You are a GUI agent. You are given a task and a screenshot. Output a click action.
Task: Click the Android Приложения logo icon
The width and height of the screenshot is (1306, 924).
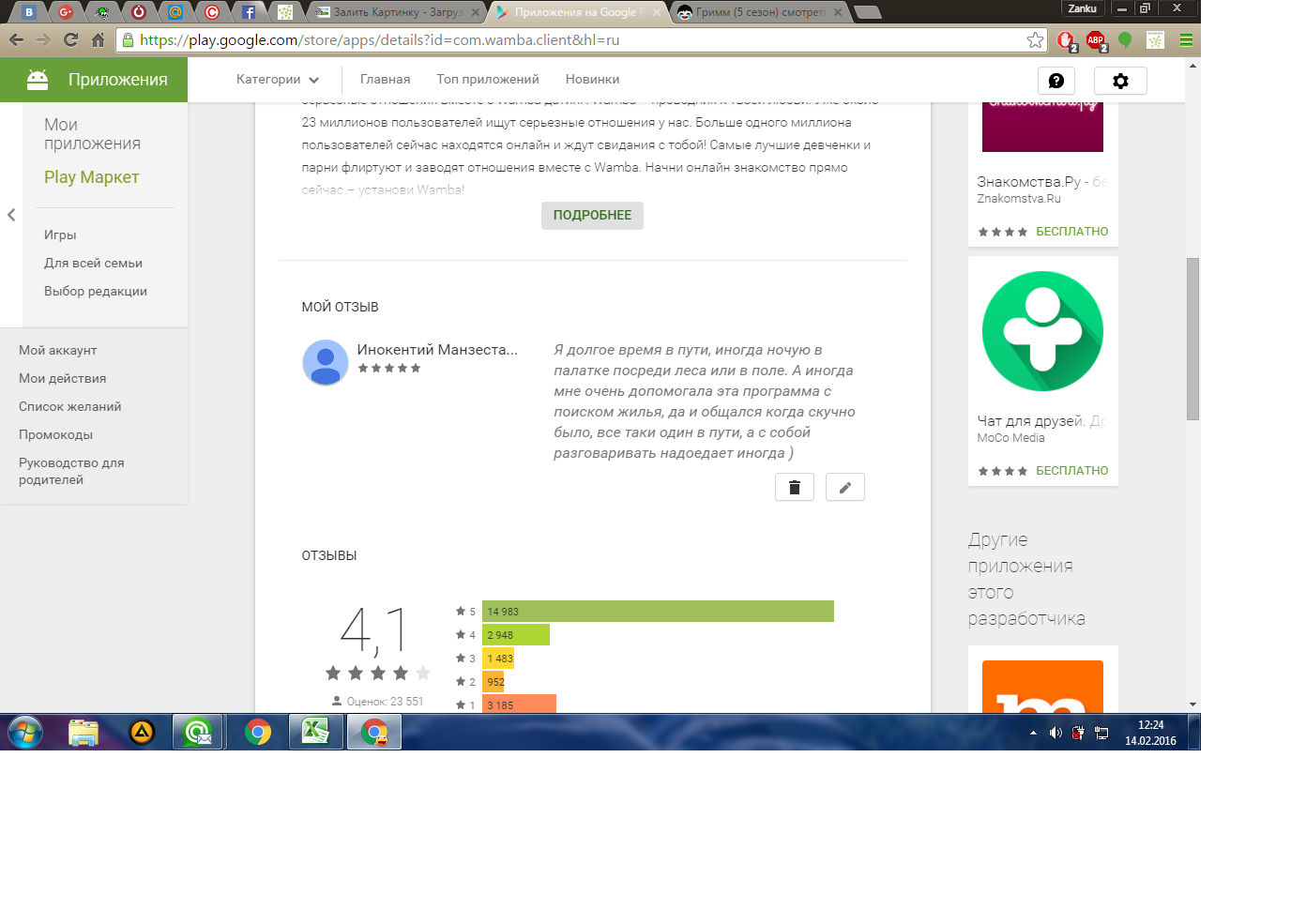[38, 80]
